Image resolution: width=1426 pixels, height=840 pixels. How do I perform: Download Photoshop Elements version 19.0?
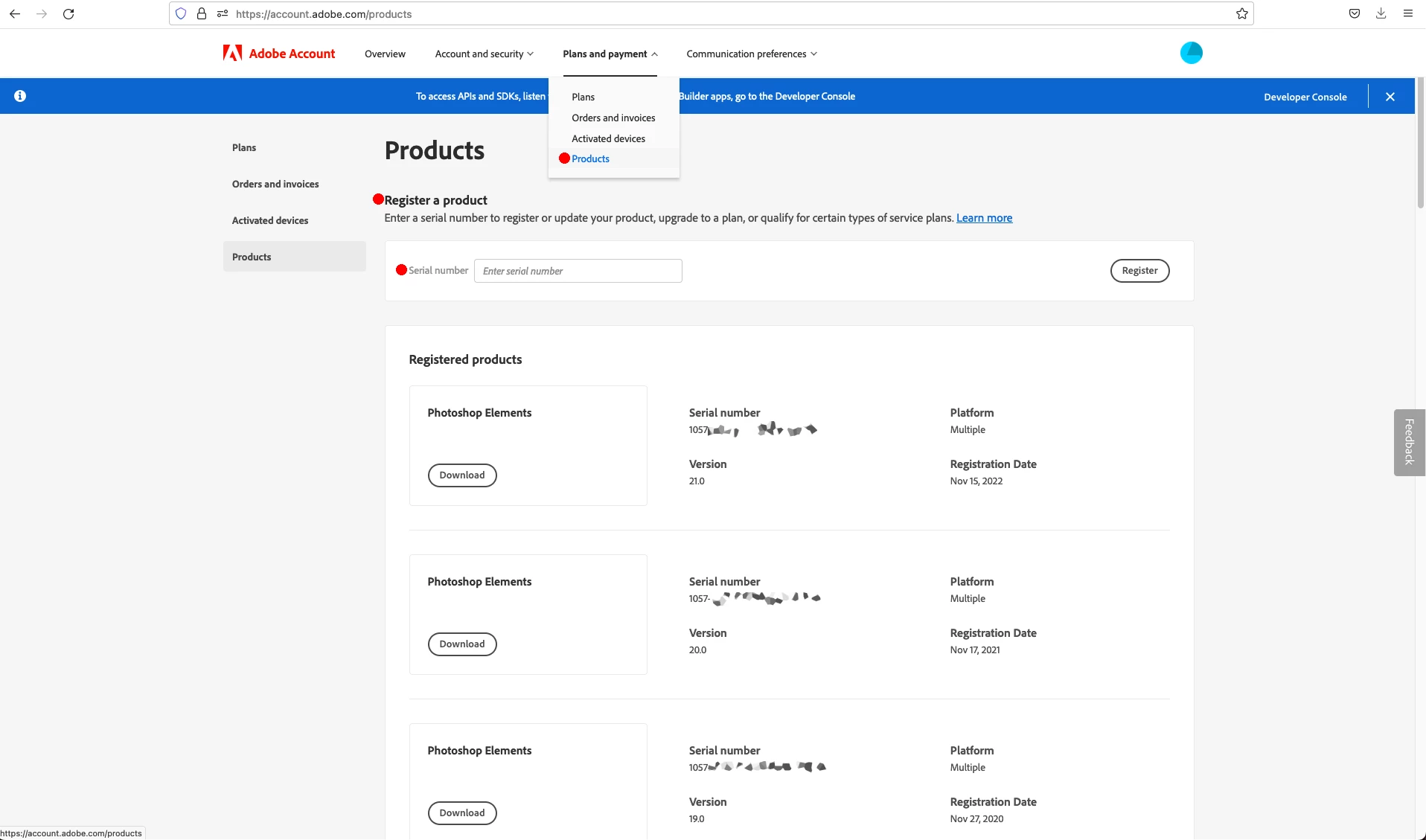pos(462,813)
